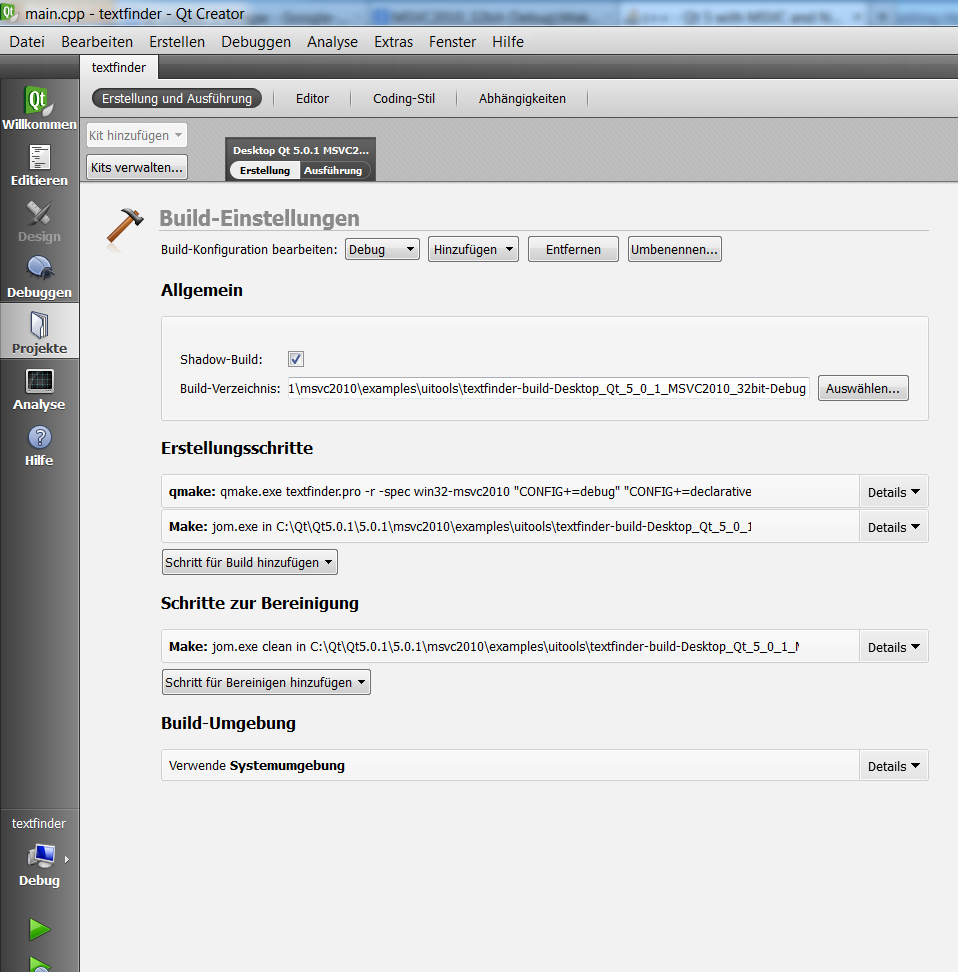Switch to the Coding-Stil tab
Viewport: 958px width, 974px height.
pyautogui.click(x=404, y=98)
